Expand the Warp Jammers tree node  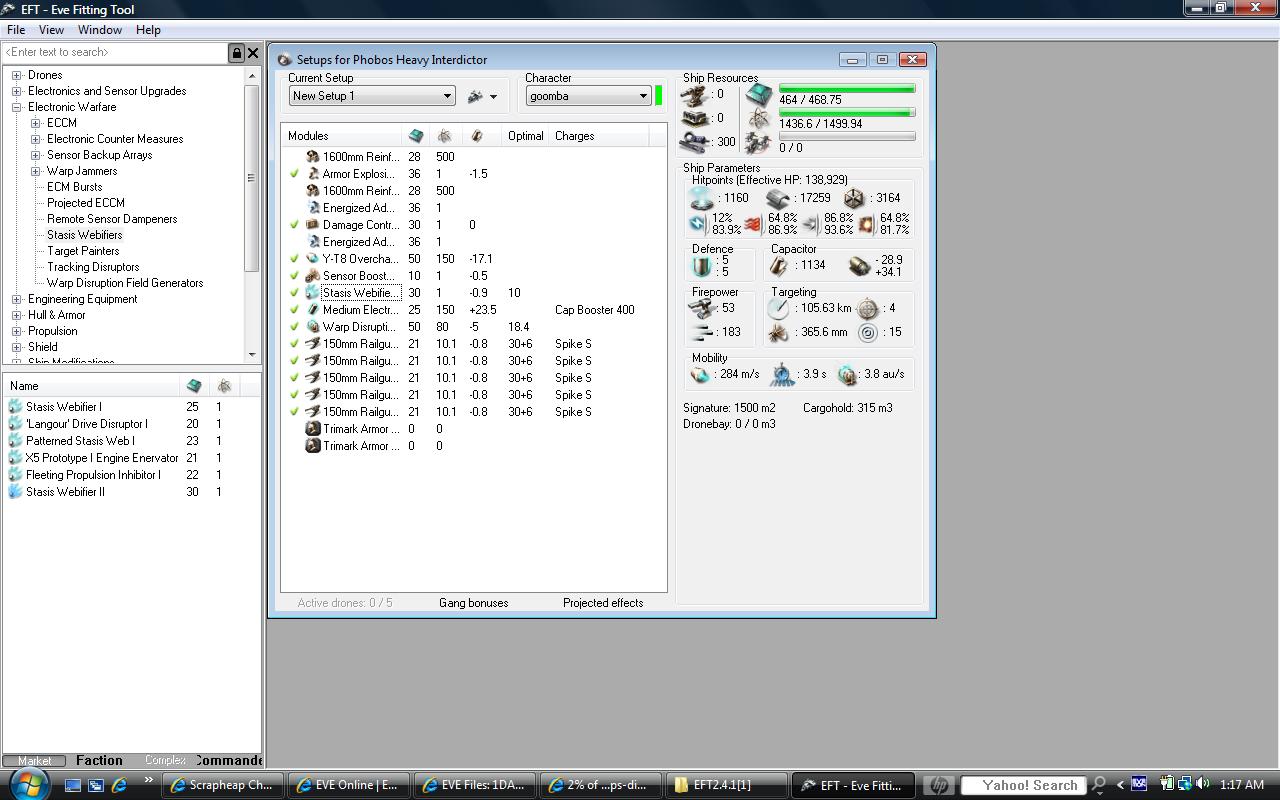point(36,171)
